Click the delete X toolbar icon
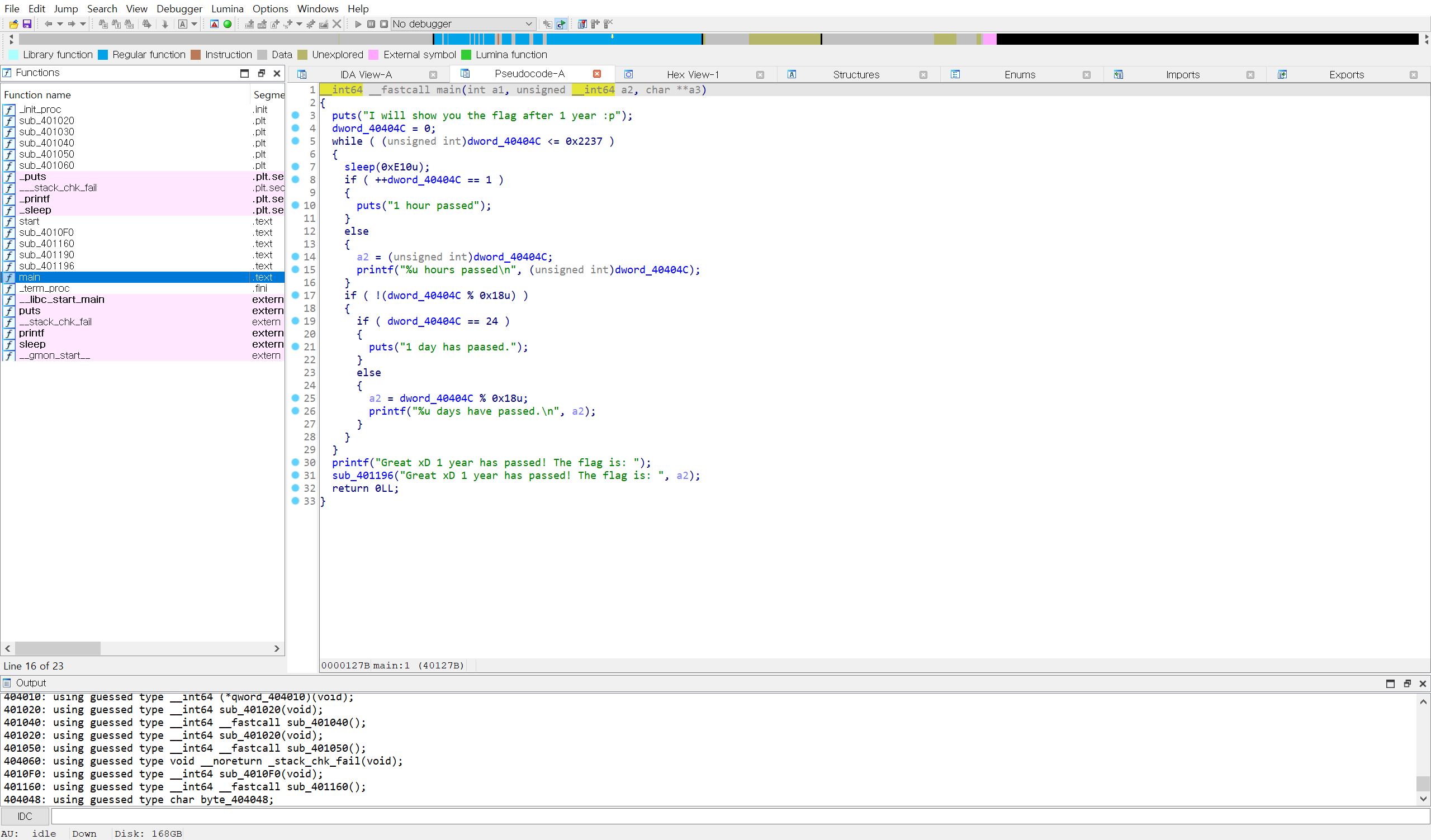The height and width of the screenshot is (840, 1431). 337,24
